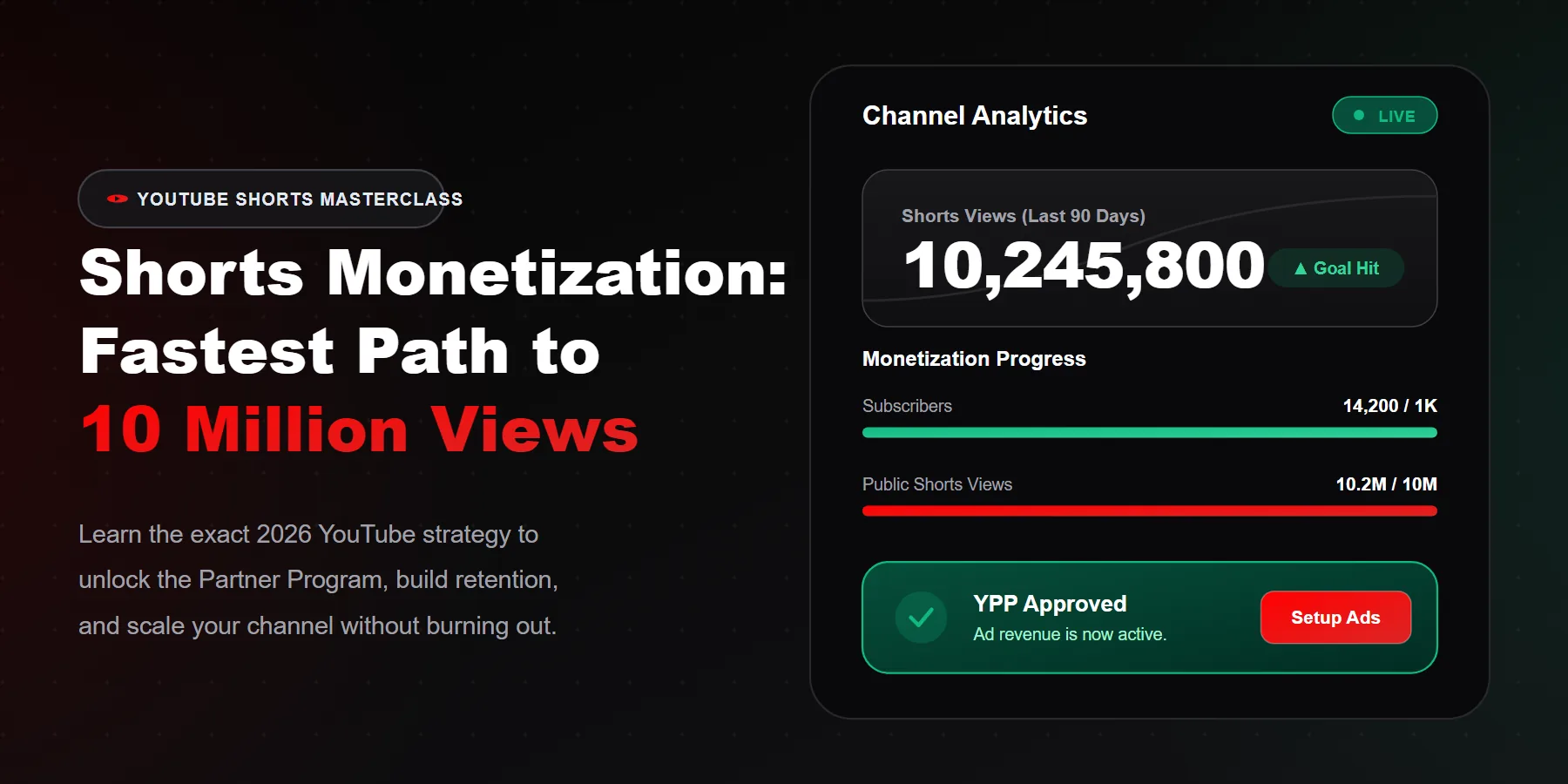Open the YOUTUBE SHORTS MASTERCLASS badge

[x=261, y=199]
